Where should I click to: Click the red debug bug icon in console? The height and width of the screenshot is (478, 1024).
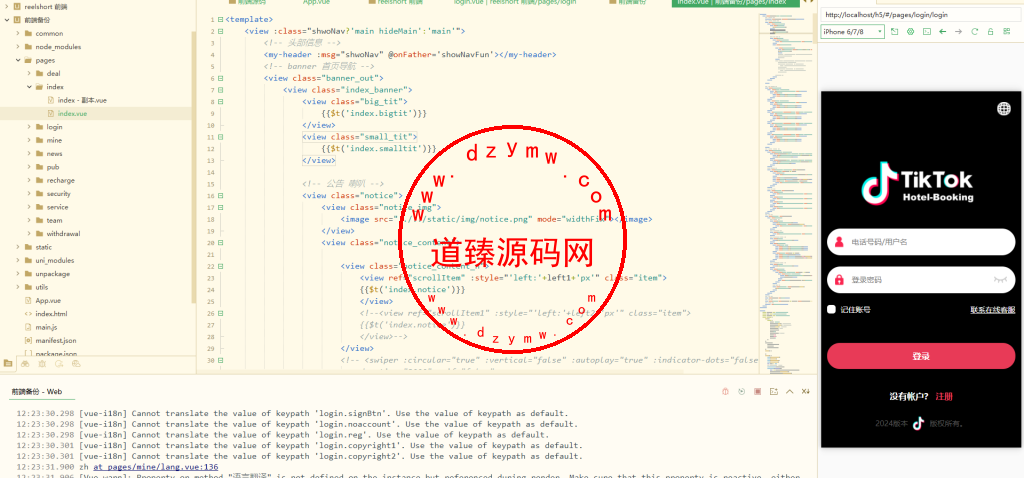726,392
